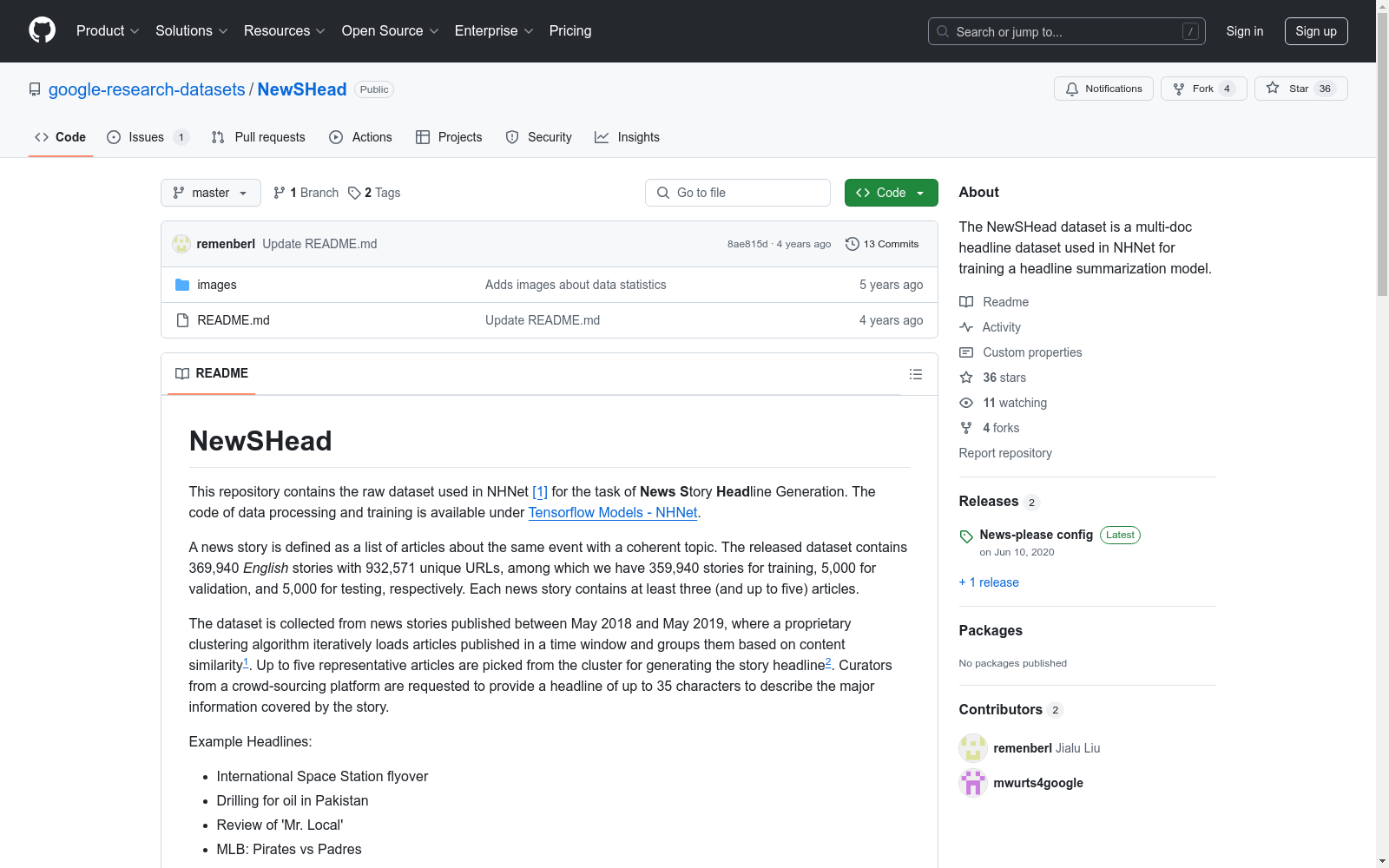Click the Sign up button
Image resolution: width=1389 pixels, height=868 pixels.
click(x=1316, y=31)
